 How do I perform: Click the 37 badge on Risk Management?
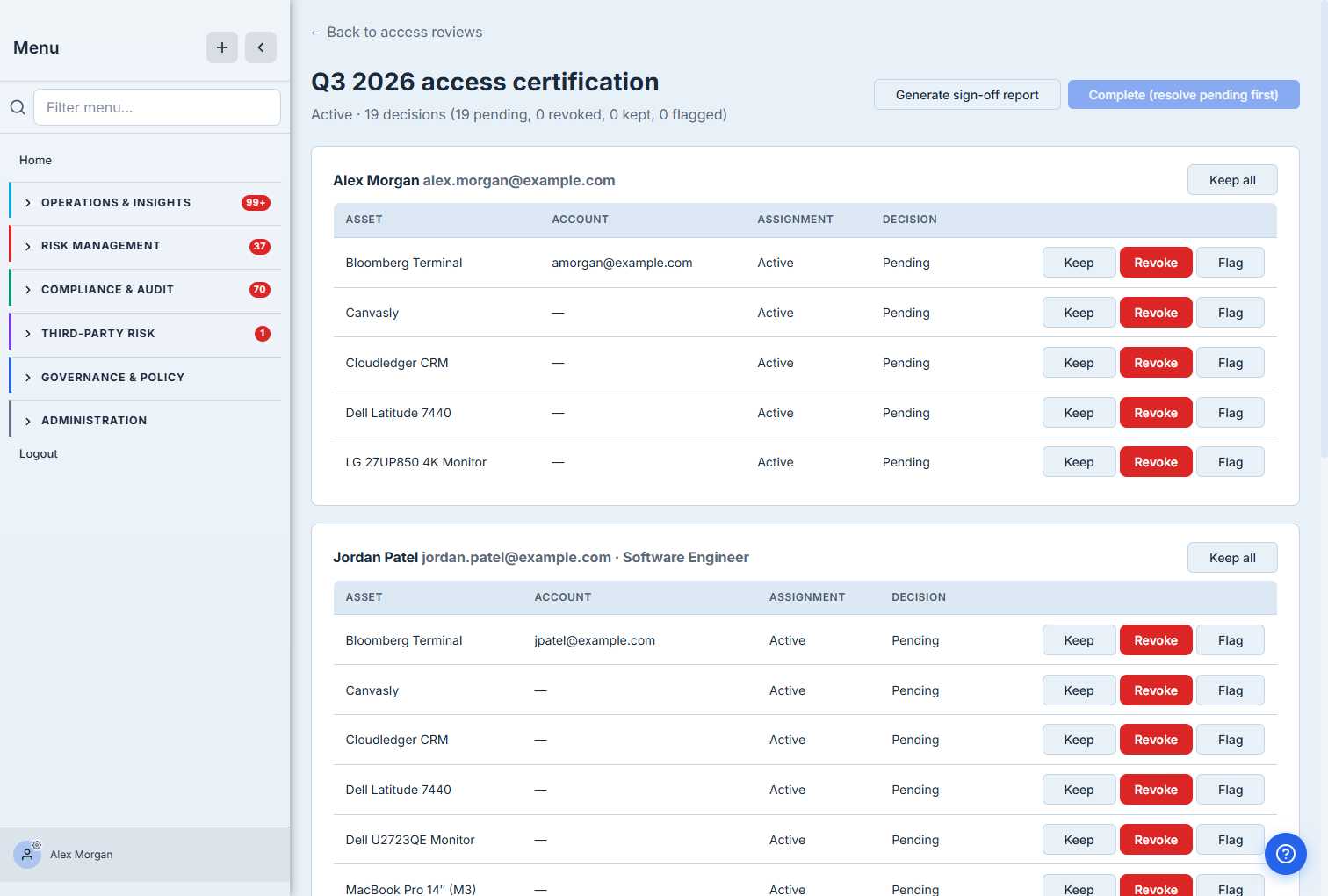point(260,247)
